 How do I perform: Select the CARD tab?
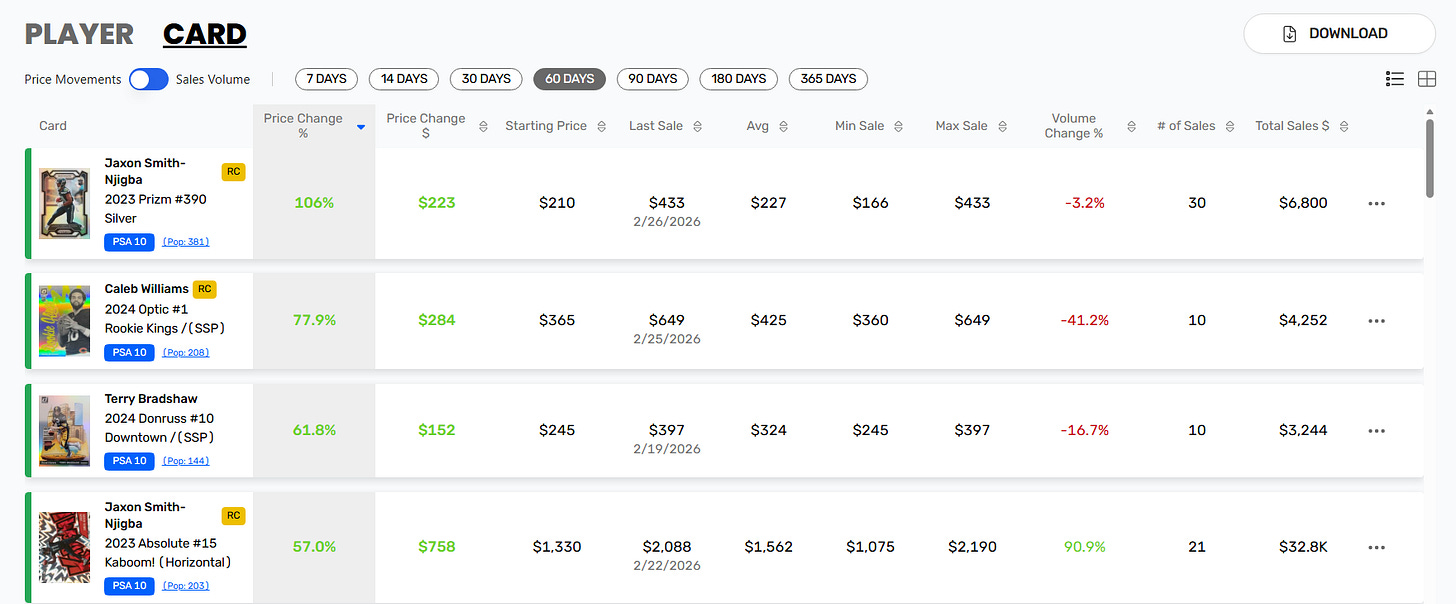[x=205, y=33]
